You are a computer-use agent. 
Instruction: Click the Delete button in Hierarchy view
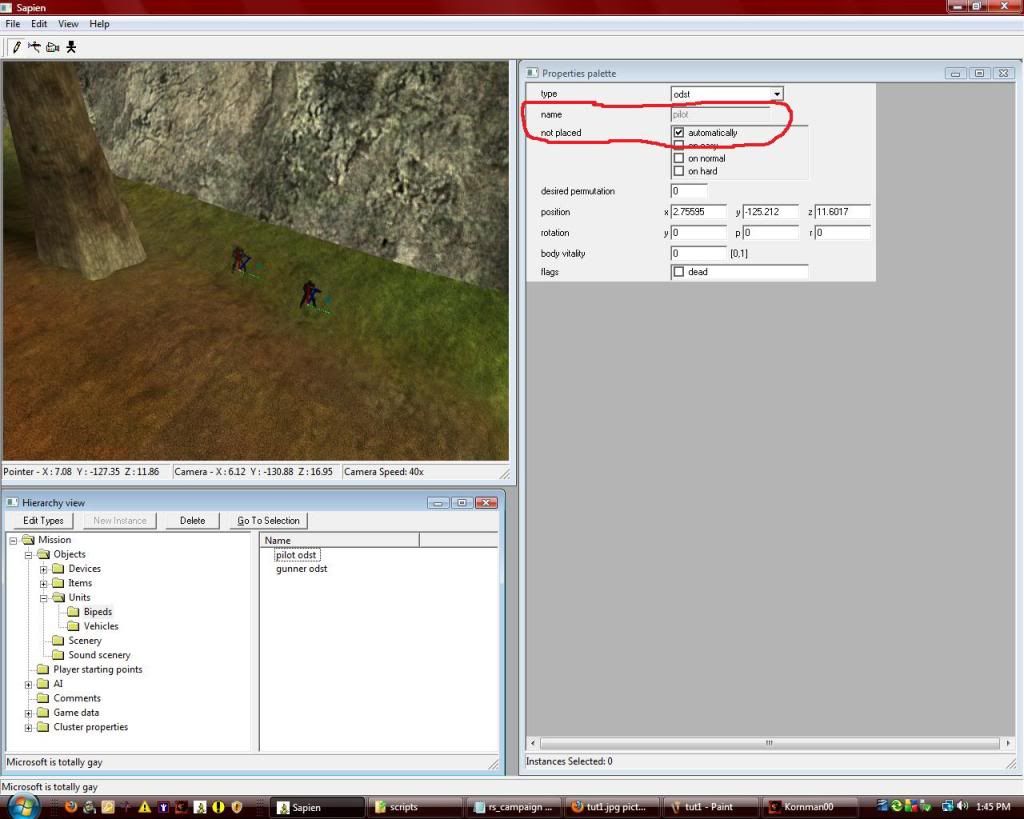click(x=192, y=521)
